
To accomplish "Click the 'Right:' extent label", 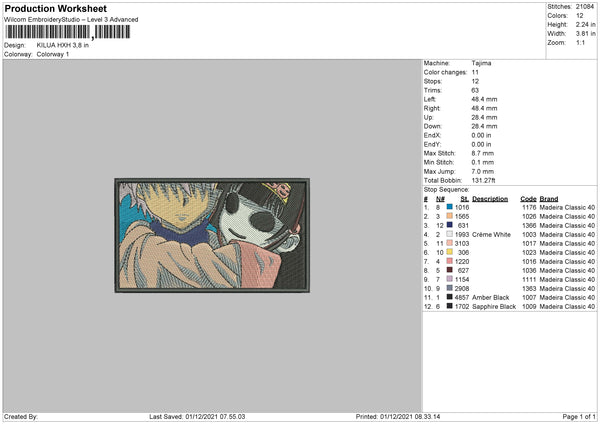I will tap(432, 108).
